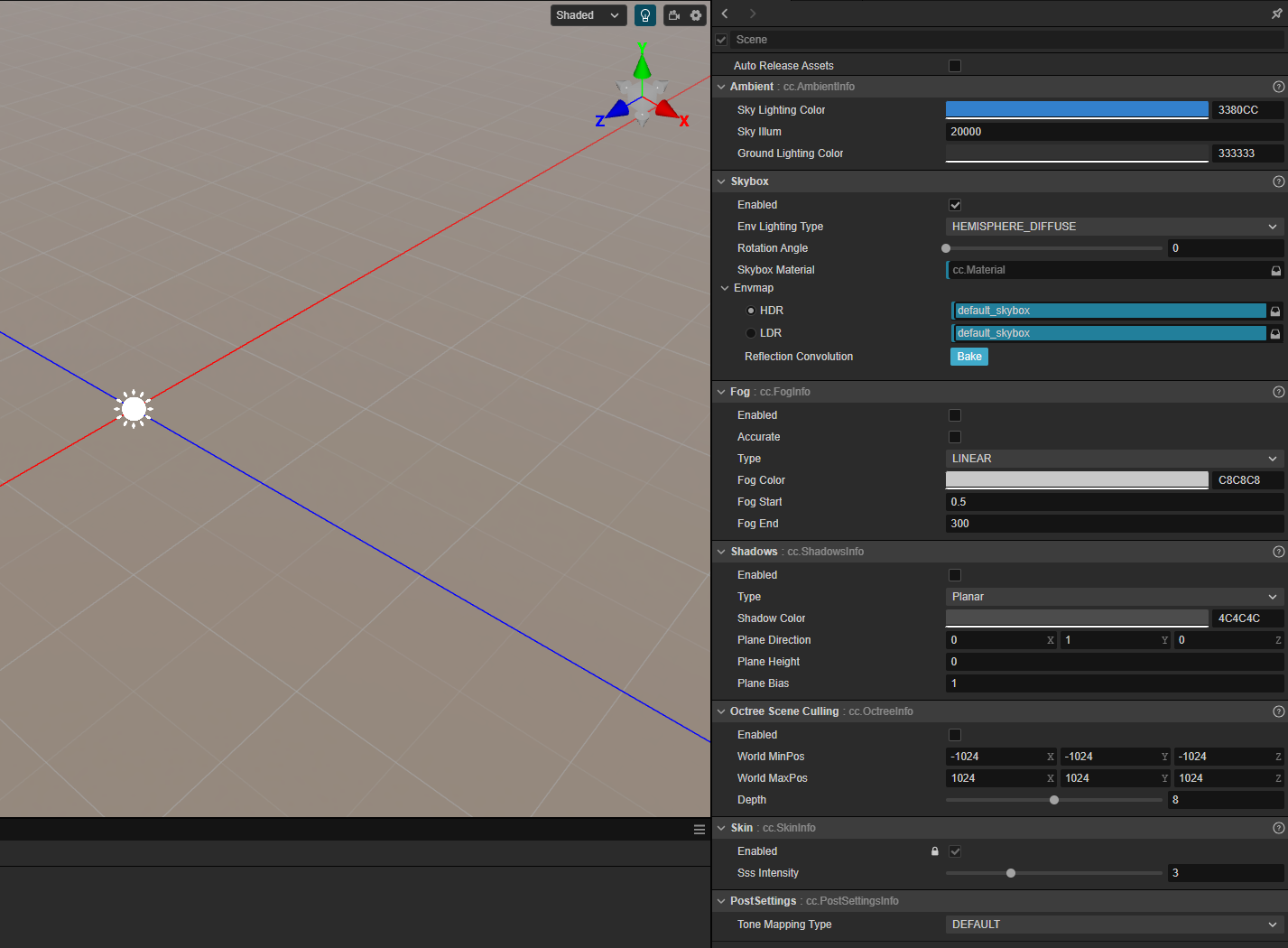Viewport: 1288px width, 948px height.
Task: Open the bottom panel hamburger menu
Action: coord(700,830)
